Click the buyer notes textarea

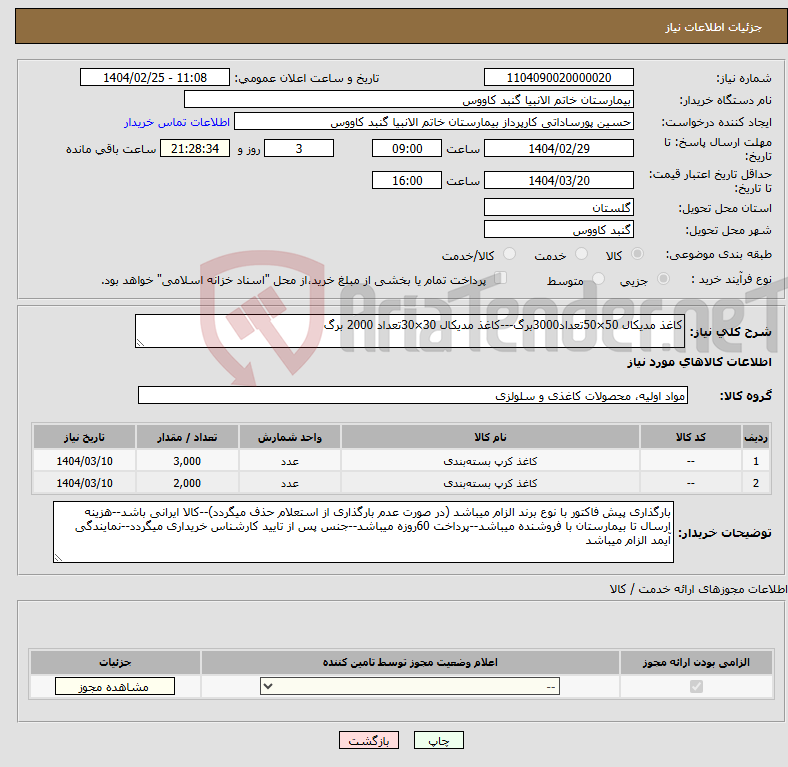[363, 532]
